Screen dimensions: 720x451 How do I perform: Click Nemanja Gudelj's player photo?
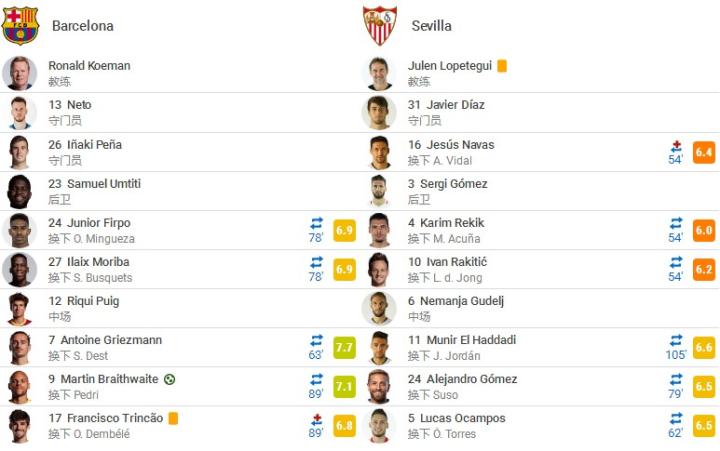[x=379, y=308]
